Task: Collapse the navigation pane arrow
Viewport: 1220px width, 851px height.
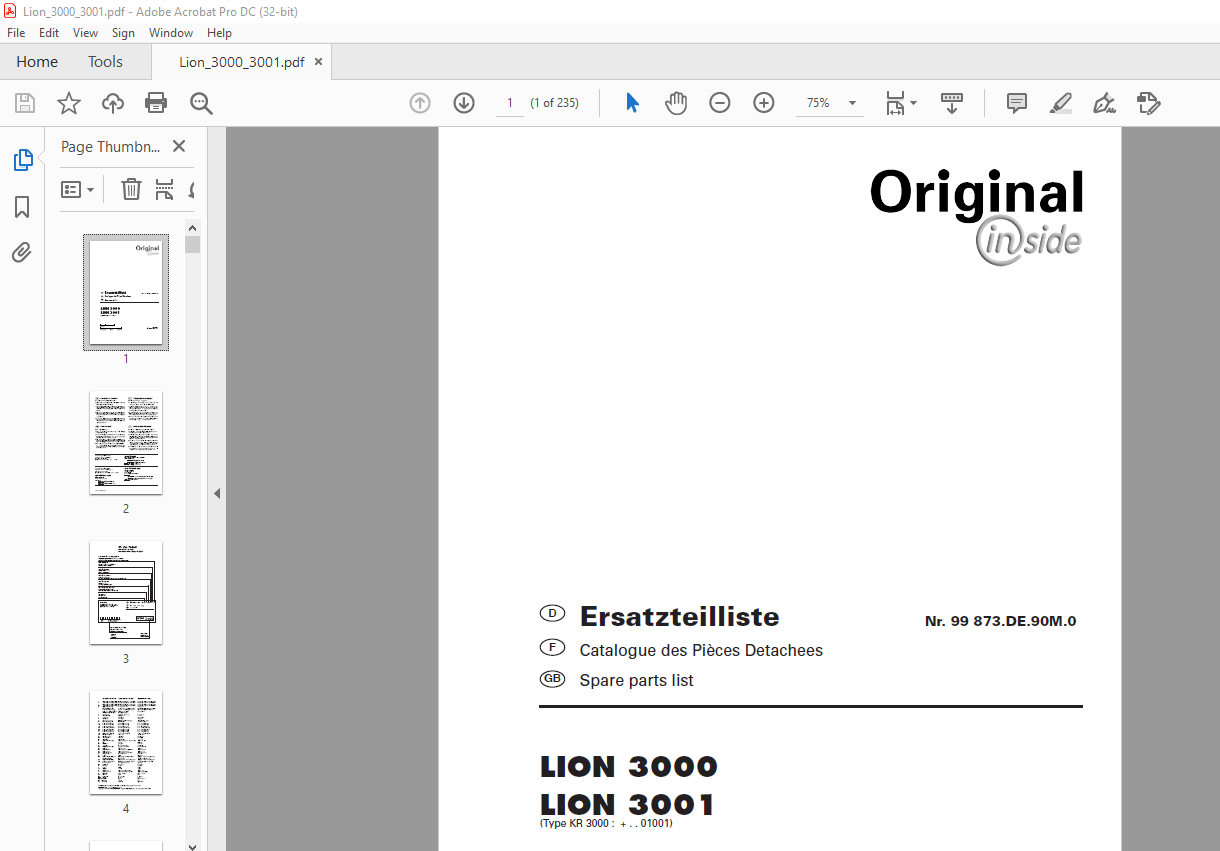Action: 217,493
